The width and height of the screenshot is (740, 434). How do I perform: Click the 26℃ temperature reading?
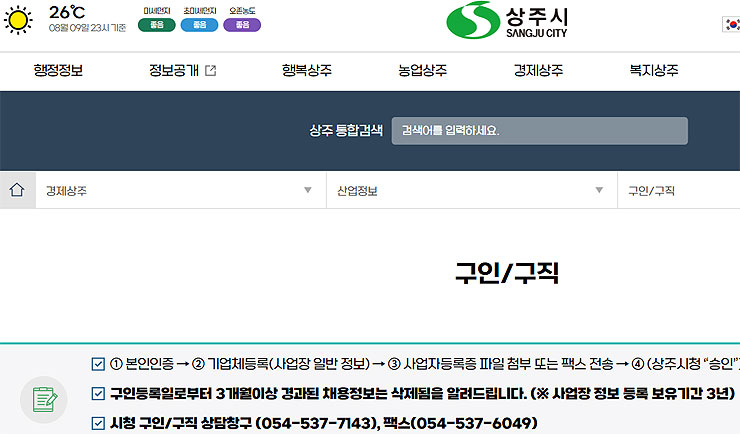coord(67,12)
